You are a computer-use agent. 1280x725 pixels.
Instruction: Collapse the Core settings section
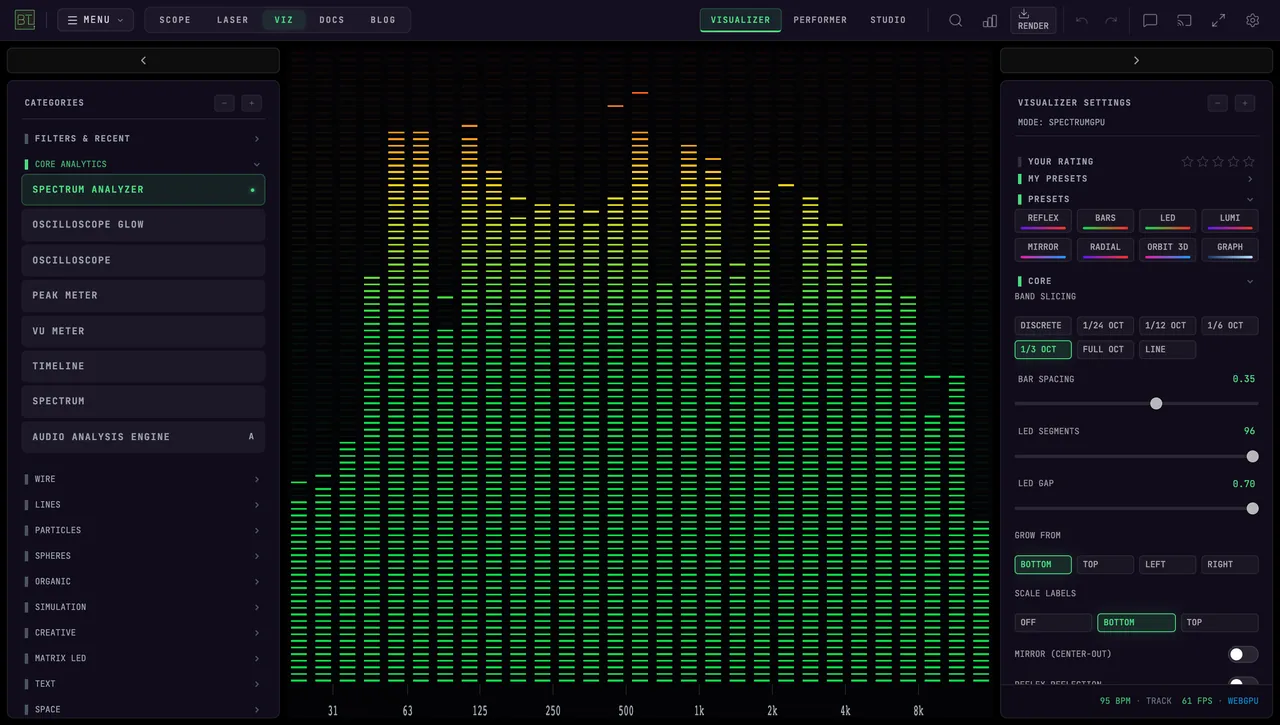1136,281
